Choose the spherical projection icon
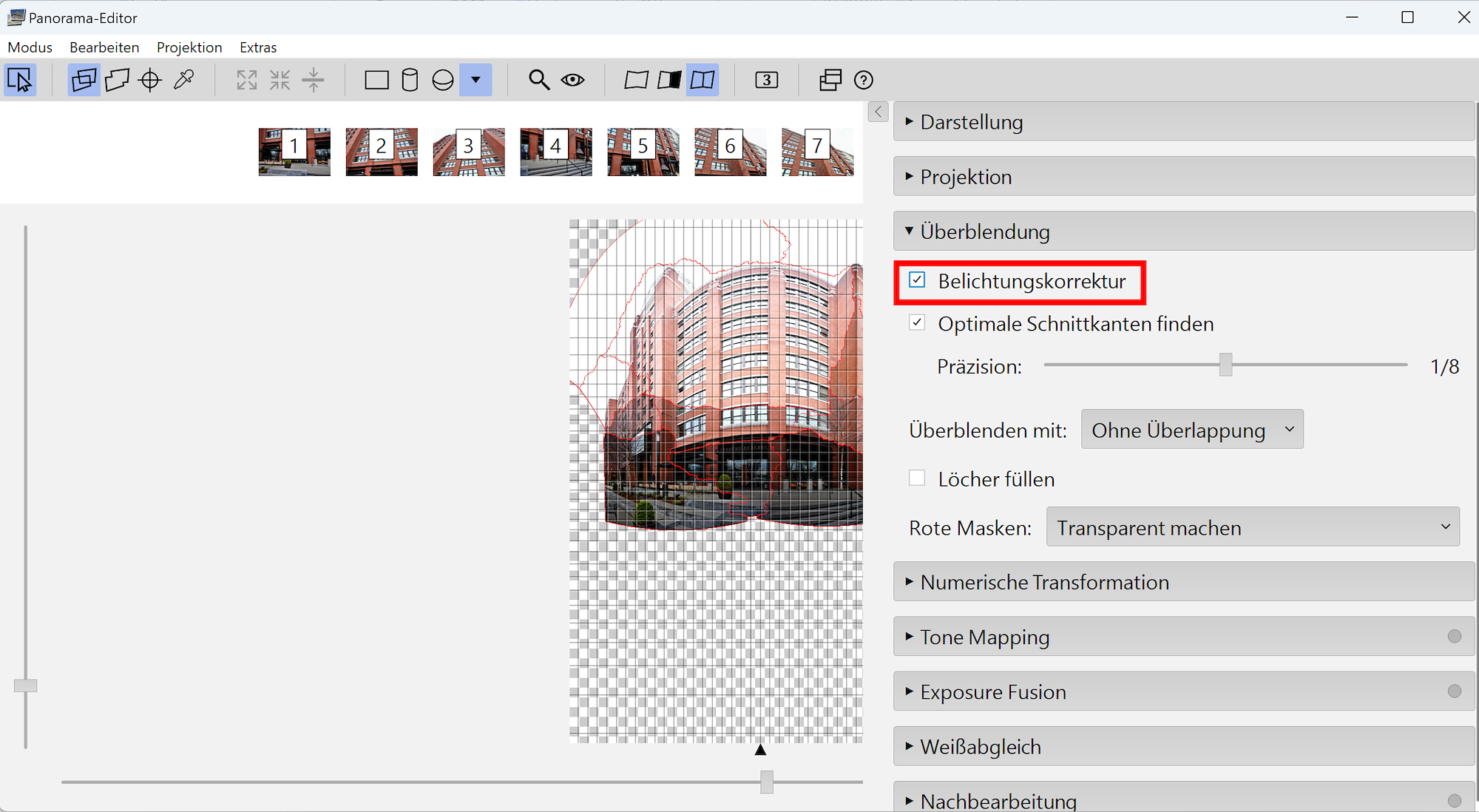The image size is (1479, 812). pos(442,80)
